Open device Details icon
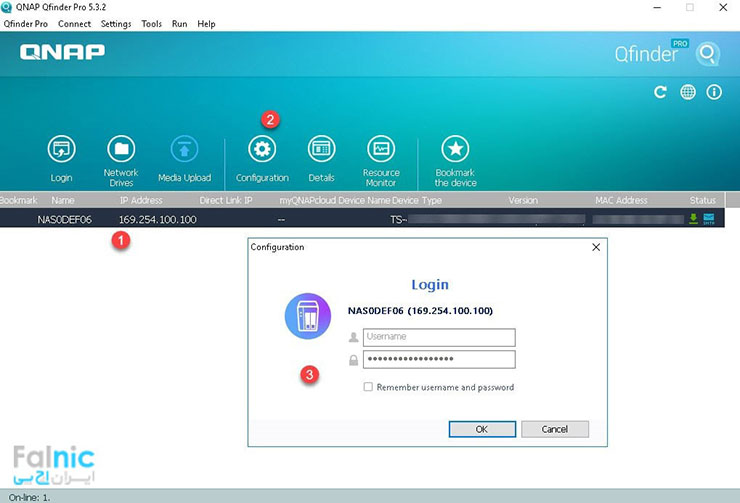Viewport: 740px width, 503px height. pyautogui.click(x=321, y=150)
